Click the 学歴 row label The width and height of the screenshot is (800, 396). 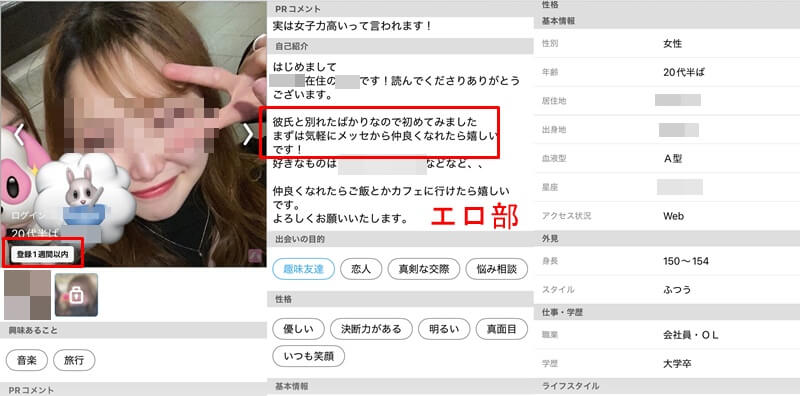(550, 364)
